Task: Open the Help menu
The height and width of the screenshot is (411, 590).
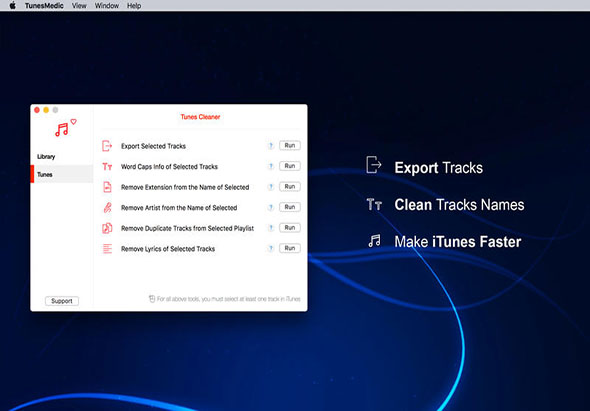Action: point(134,6)
